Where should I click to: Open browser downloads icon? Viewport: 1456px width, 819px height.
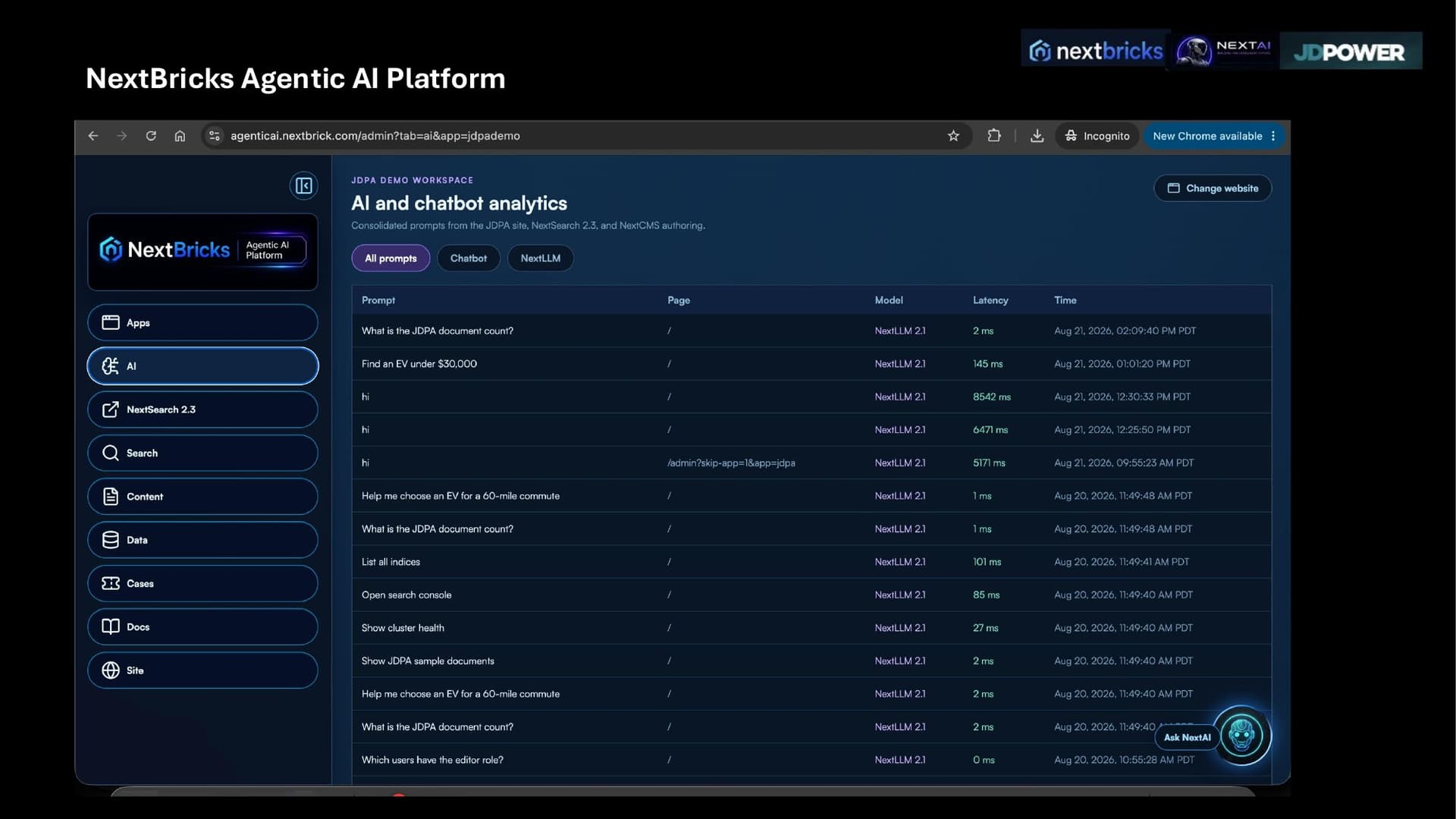click(1037, 136)
